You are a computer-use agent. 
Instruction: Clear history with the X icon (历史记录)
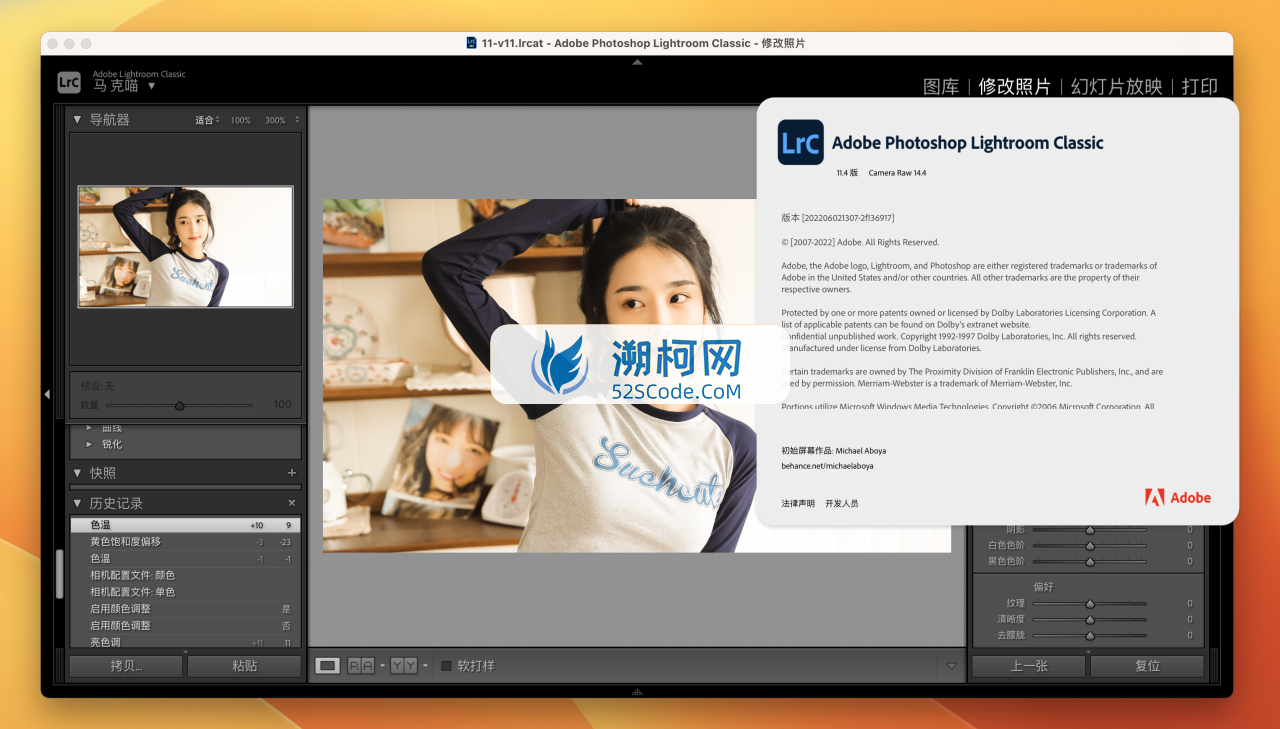pos(292,503)
